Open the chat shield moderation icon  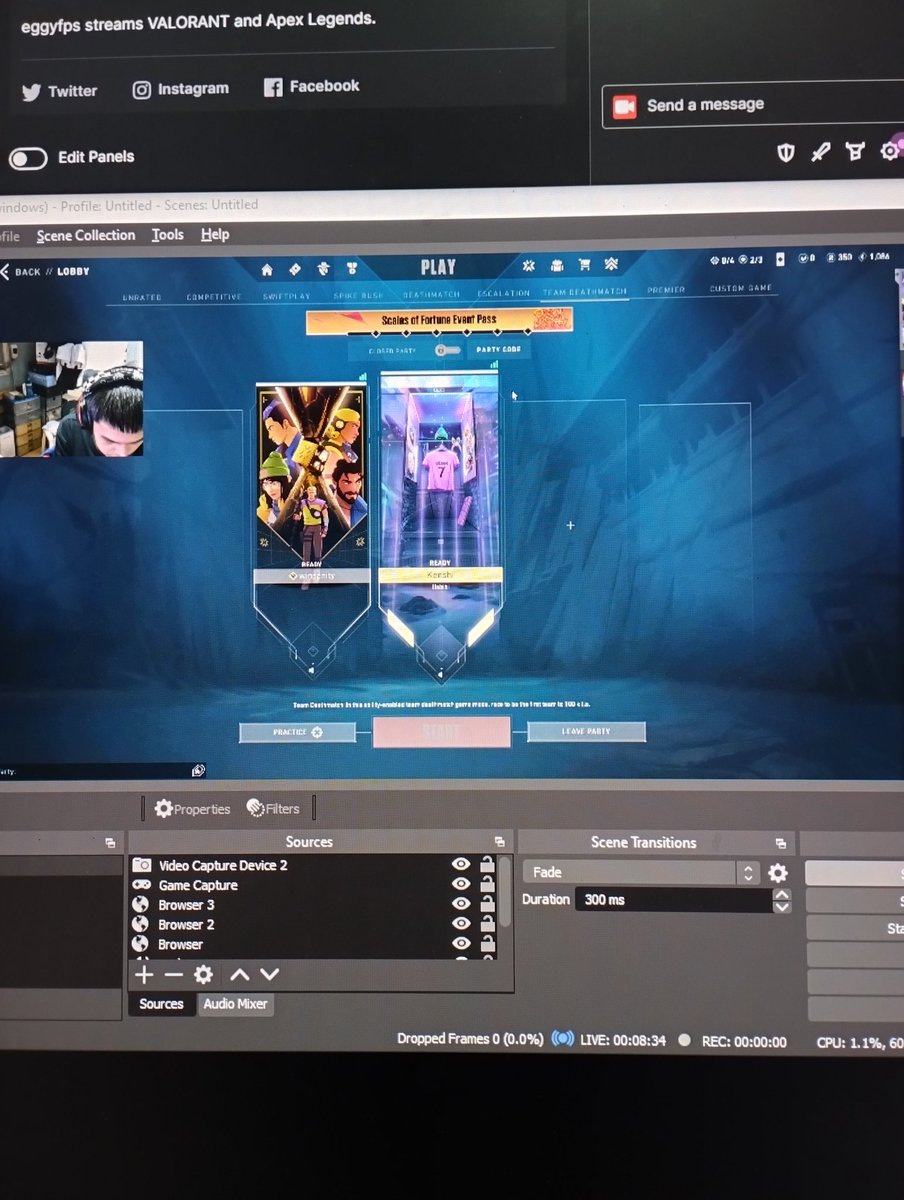pyautogui.click(x=786, y=152)
